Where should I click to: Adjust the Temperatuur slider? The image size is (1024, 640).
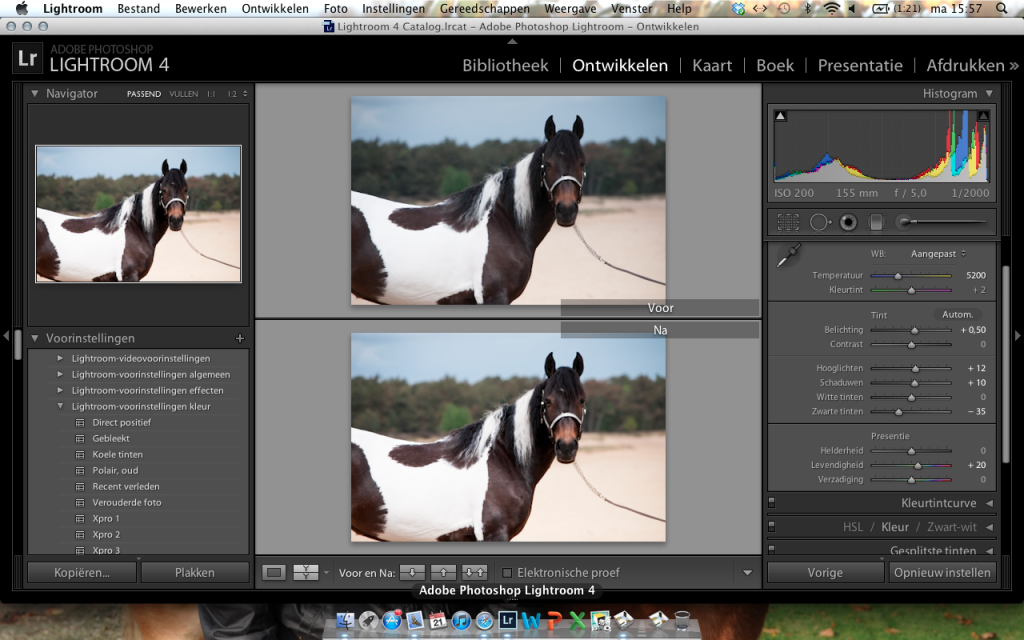[x=898, y=276]
